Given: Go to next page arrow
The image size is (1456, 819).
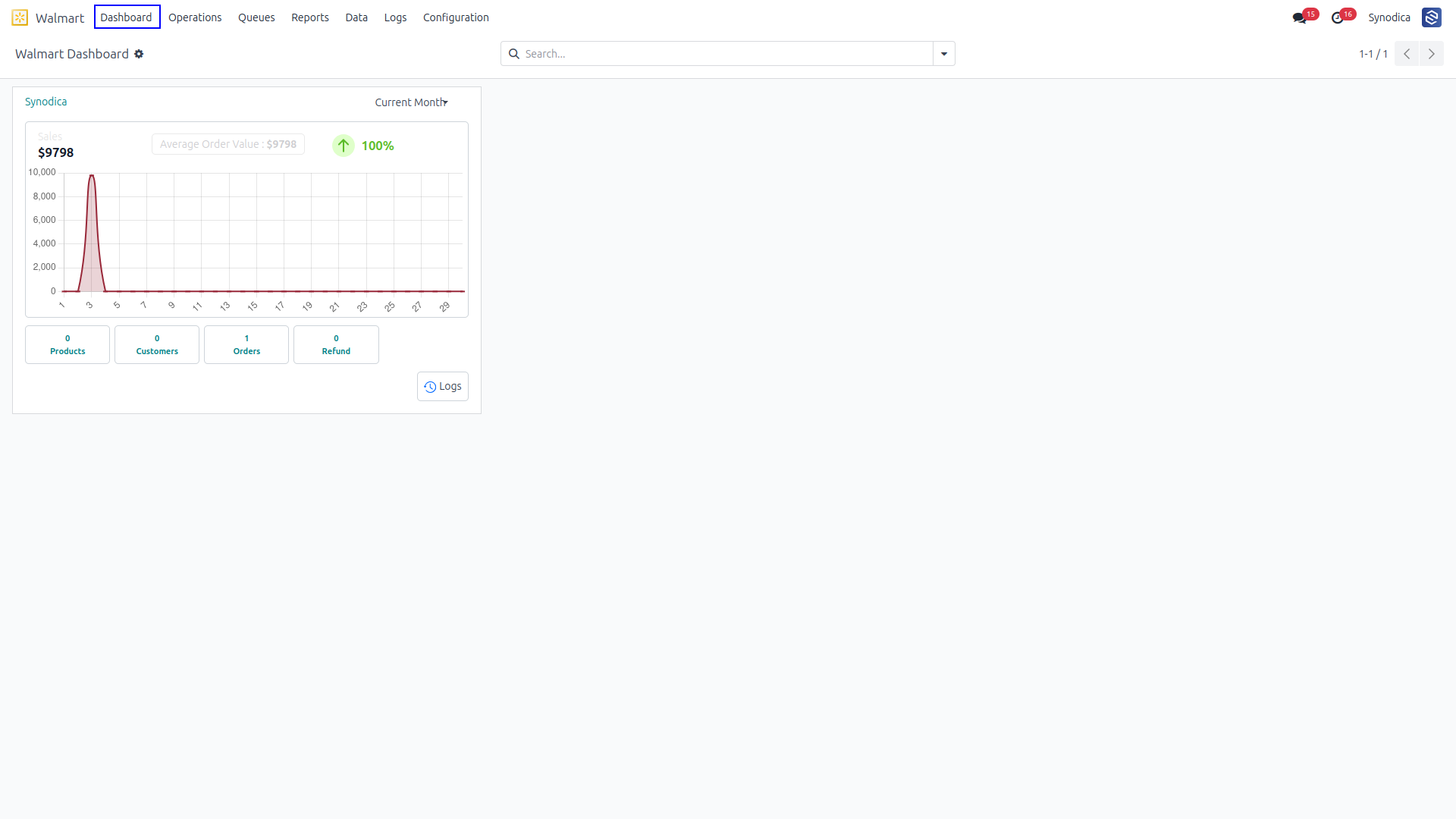Looking at the screenshot, I should click(x=1432, y=54).
